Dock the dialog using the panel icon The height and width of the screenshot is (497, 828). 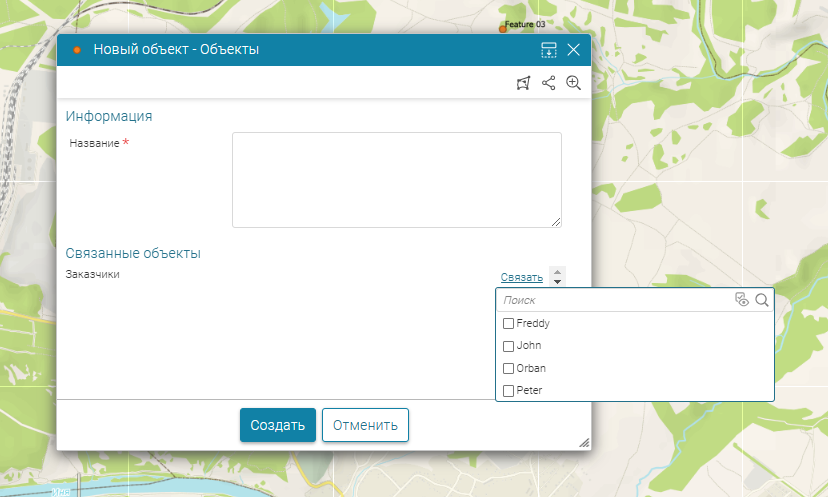click(x=548, y=50)
